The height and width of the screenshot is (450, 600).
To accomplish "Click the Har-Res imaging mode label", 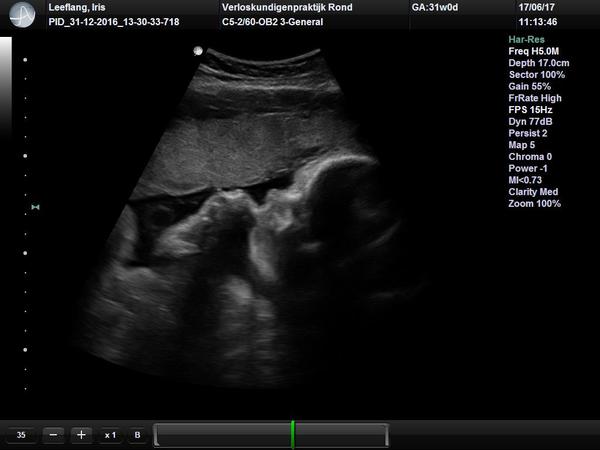I will point(526,40).
